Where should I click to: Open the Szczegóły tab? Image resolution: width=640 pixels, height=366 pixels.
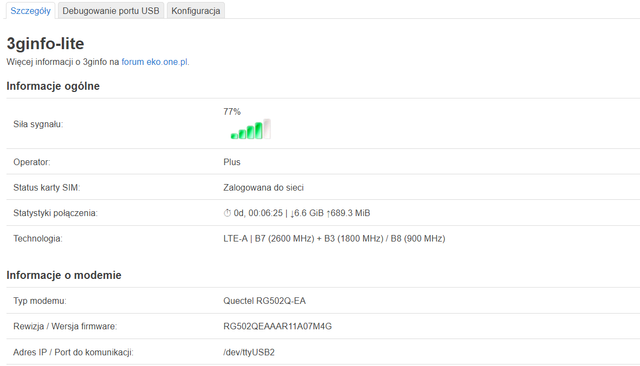30,11
